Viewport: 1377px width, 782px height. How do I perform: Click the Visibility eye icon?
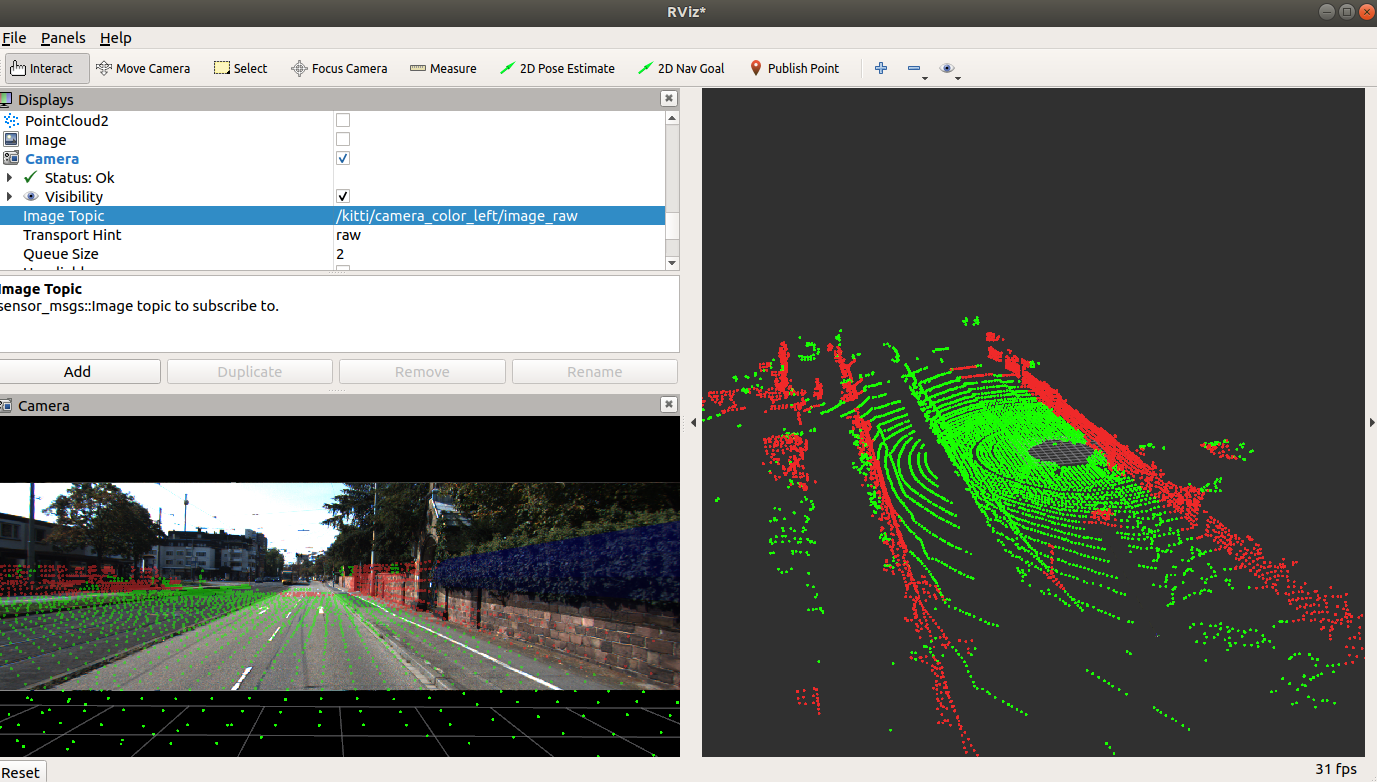pos(31,197)
